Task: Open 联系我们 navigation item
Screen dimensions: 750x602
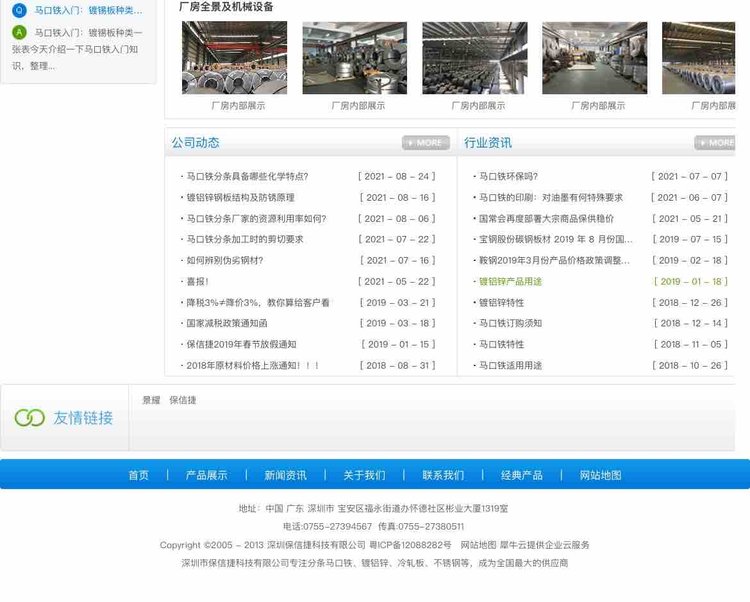Action: (443, 475)
